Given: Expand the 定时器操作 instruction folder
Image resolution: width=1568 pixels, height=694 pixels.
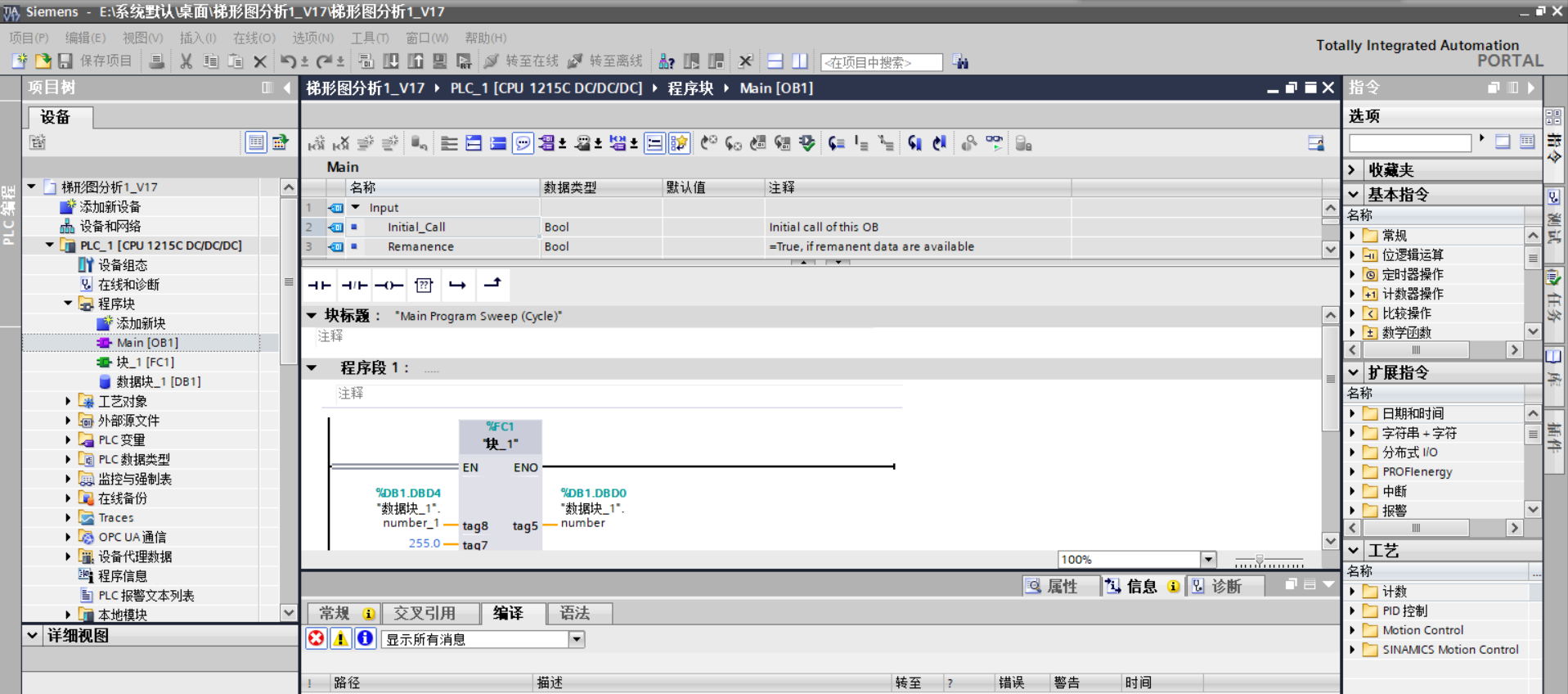Looking at the screenshot, I should [1352, 274].
